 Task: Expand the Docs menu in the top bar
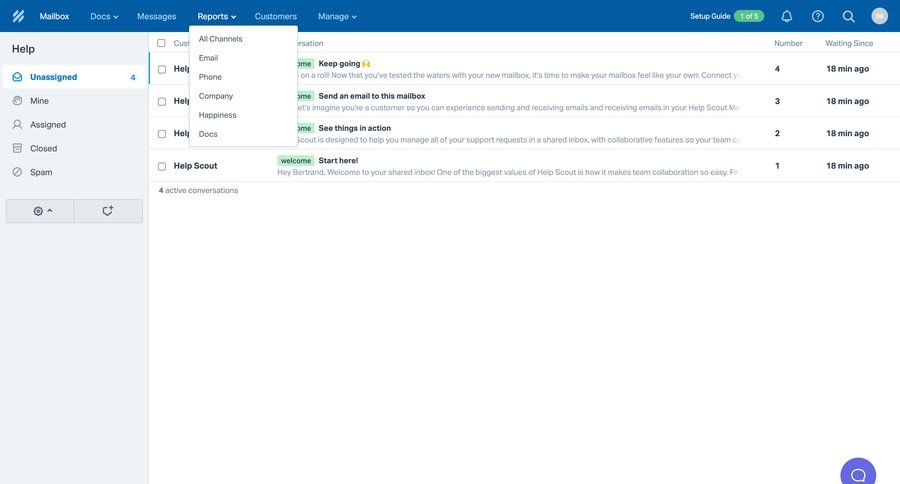[x=104, y=16]
